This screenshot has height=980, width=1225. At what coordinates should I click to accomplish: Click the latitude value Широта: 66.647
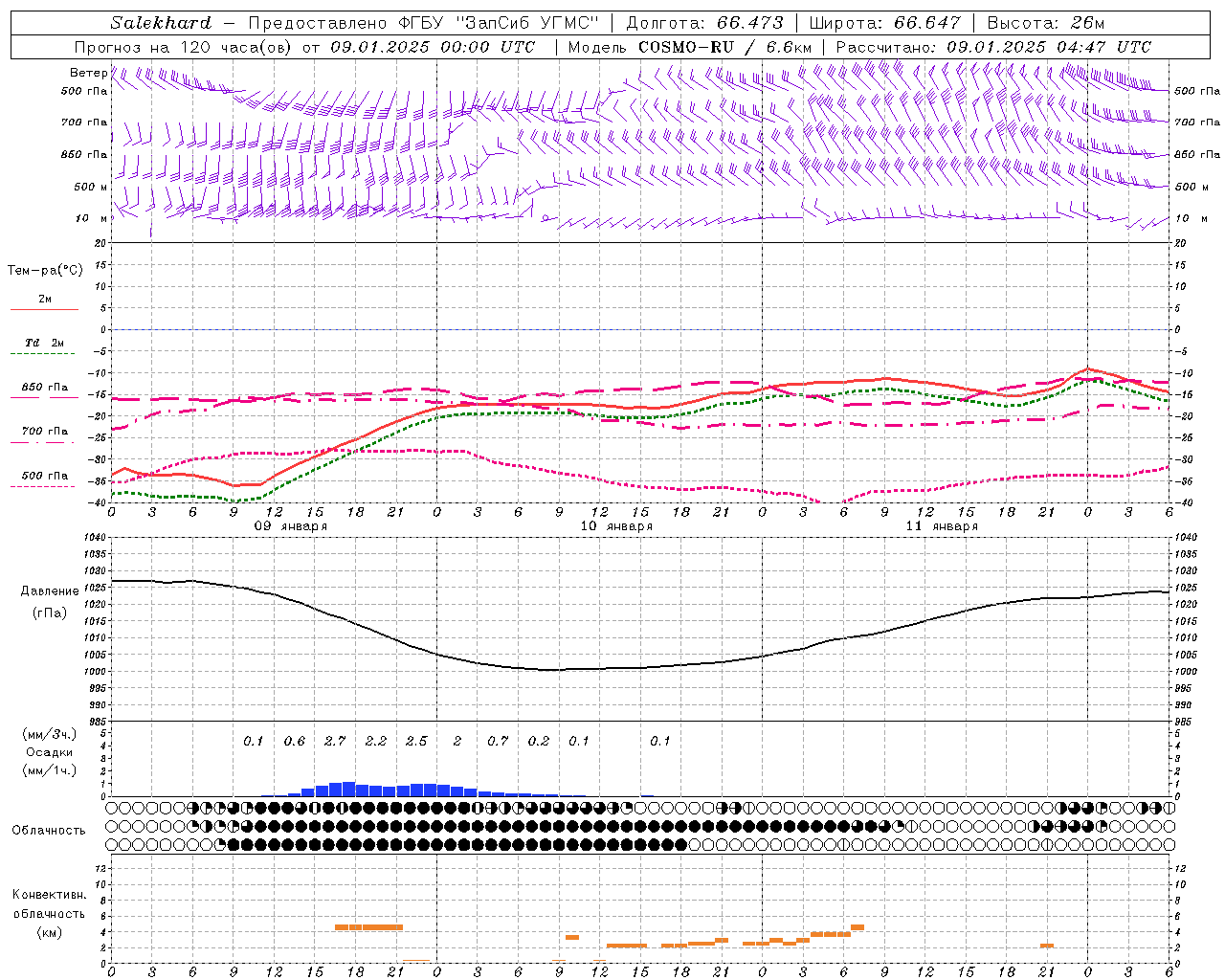tap(885, 23)
